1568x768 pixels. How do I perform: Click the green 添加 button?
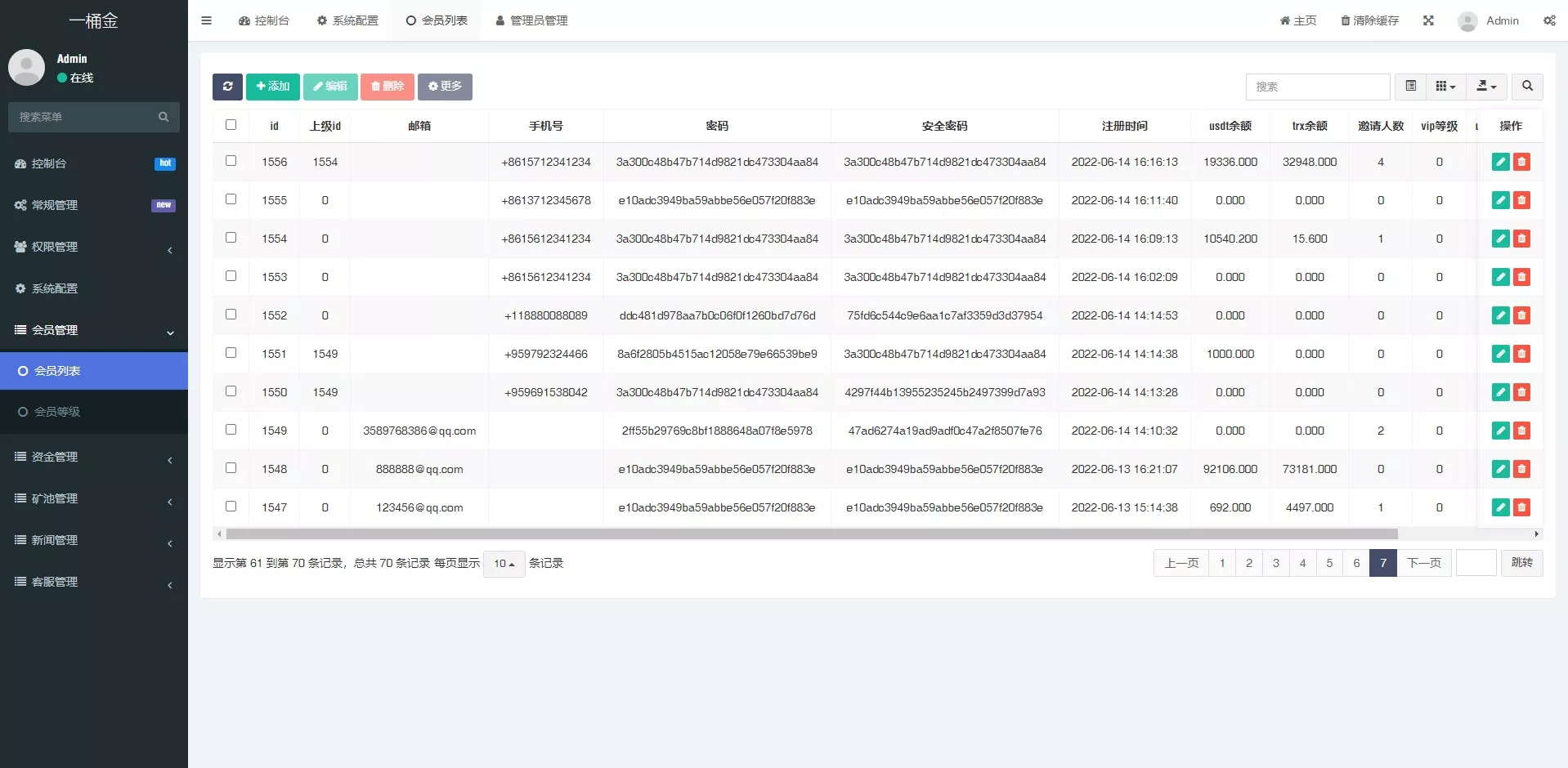click(272, 87)
